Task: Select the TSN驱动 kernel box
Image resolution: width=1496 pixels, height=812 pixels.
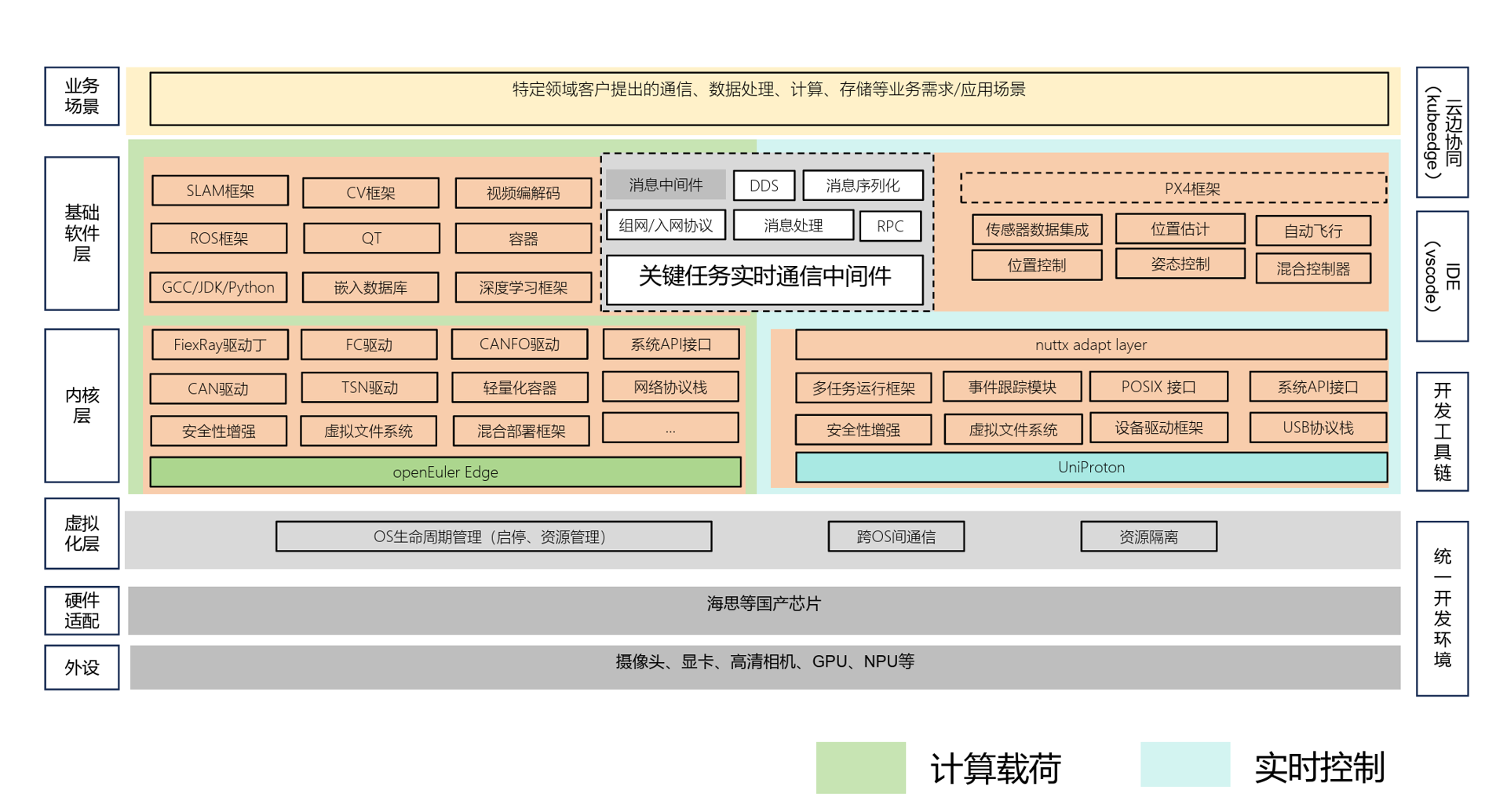Action: click(369, 388)
